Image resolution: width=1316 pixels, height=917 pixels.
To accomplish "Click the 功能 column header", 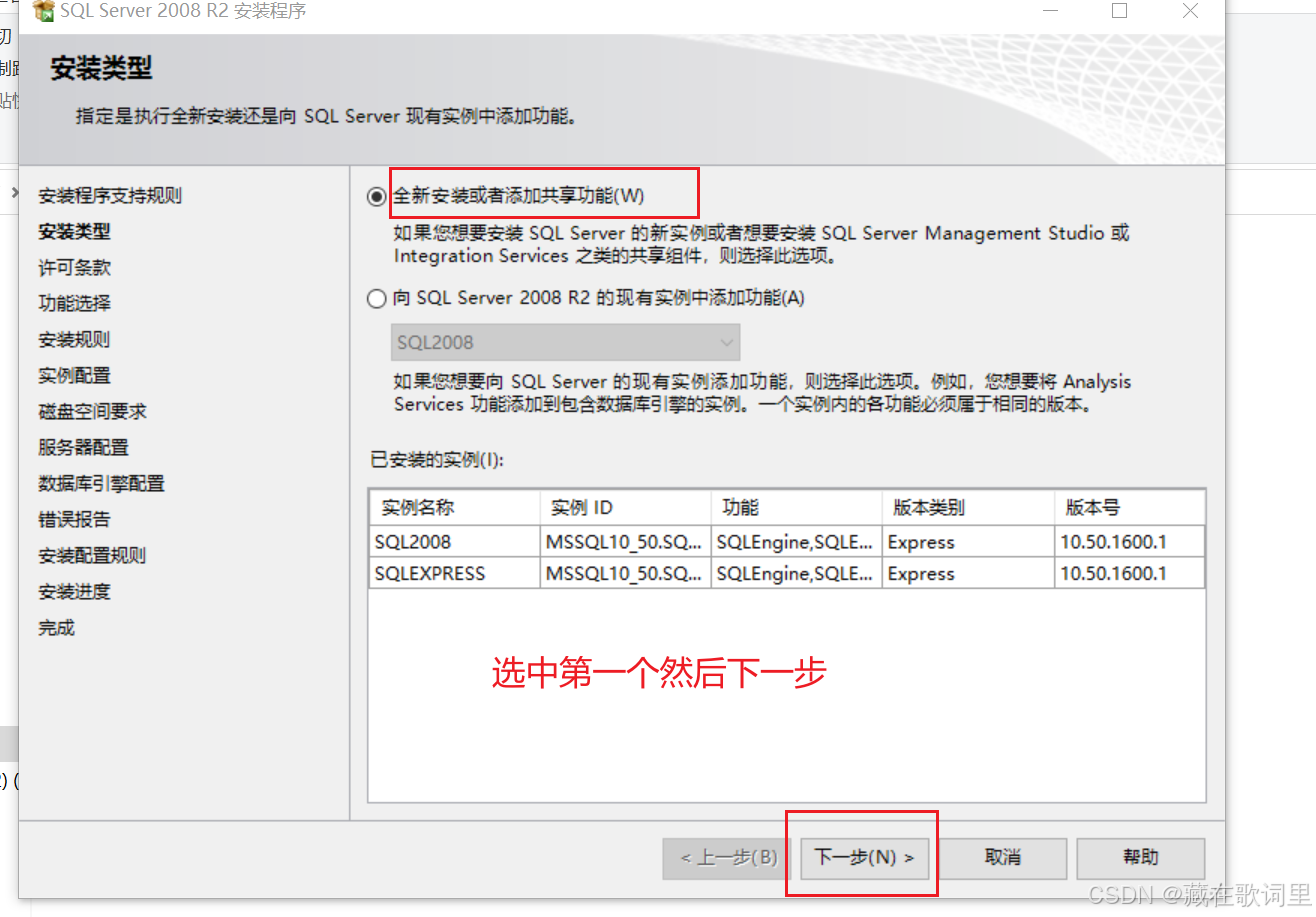I will coord(796,507).
